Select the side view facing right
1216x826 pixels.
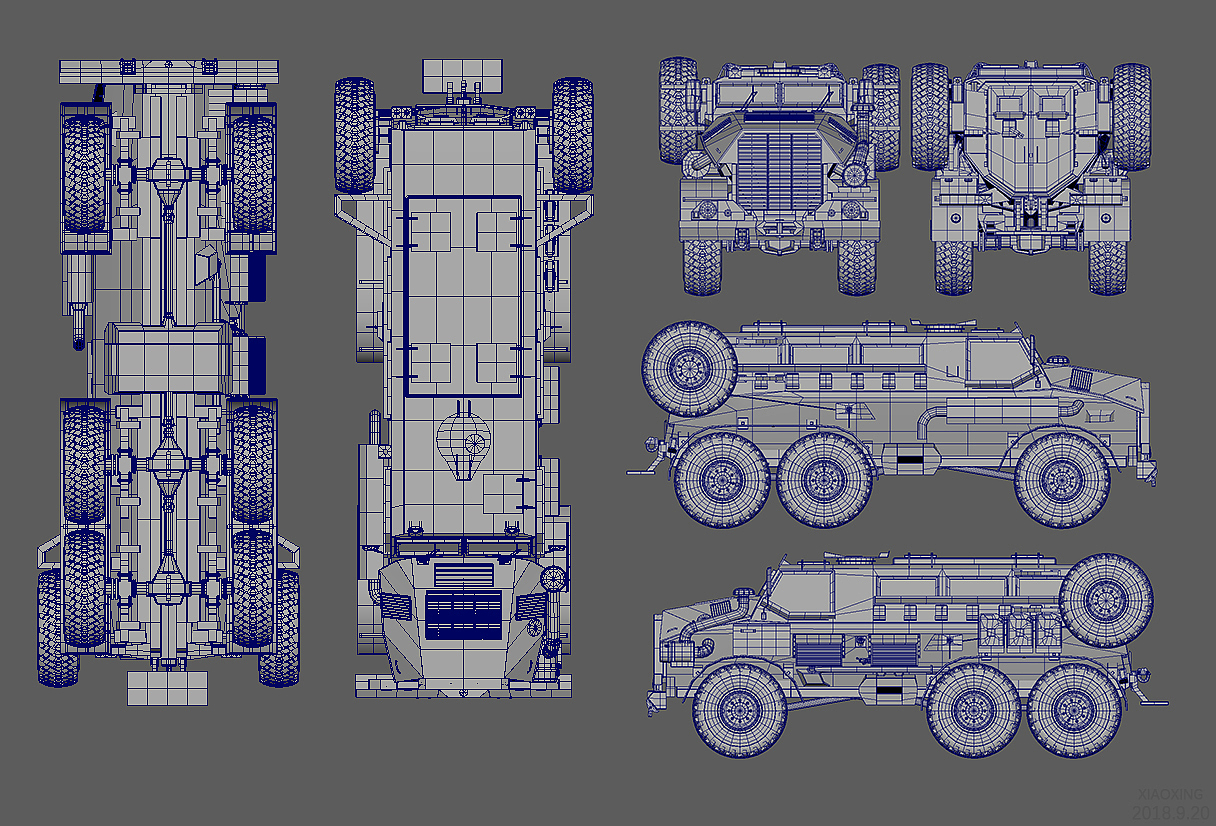[x=892, y=424]
